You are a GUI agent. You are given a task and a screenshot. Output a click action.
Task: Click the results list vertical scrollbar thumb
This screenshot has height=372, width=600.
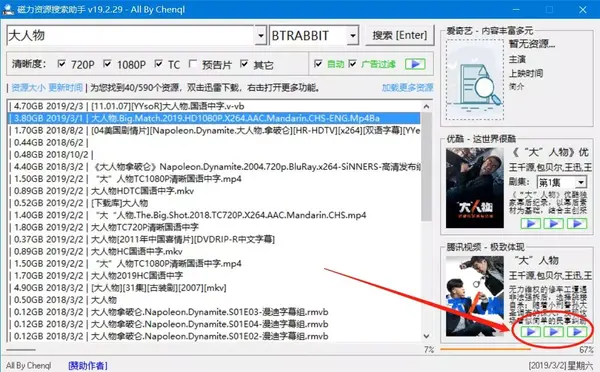pyautogui.click(x=426, y=166)
